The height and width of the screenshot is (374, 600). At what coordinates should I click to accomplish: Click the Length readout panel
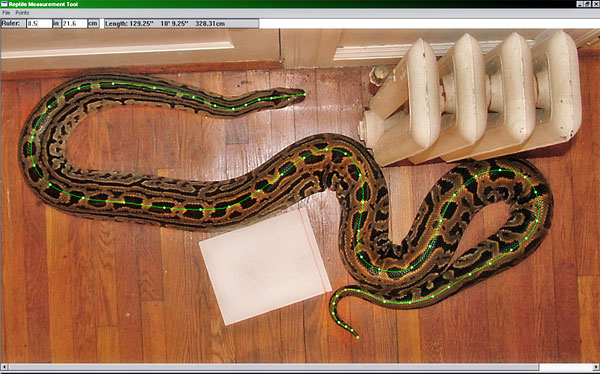[181, 23]
